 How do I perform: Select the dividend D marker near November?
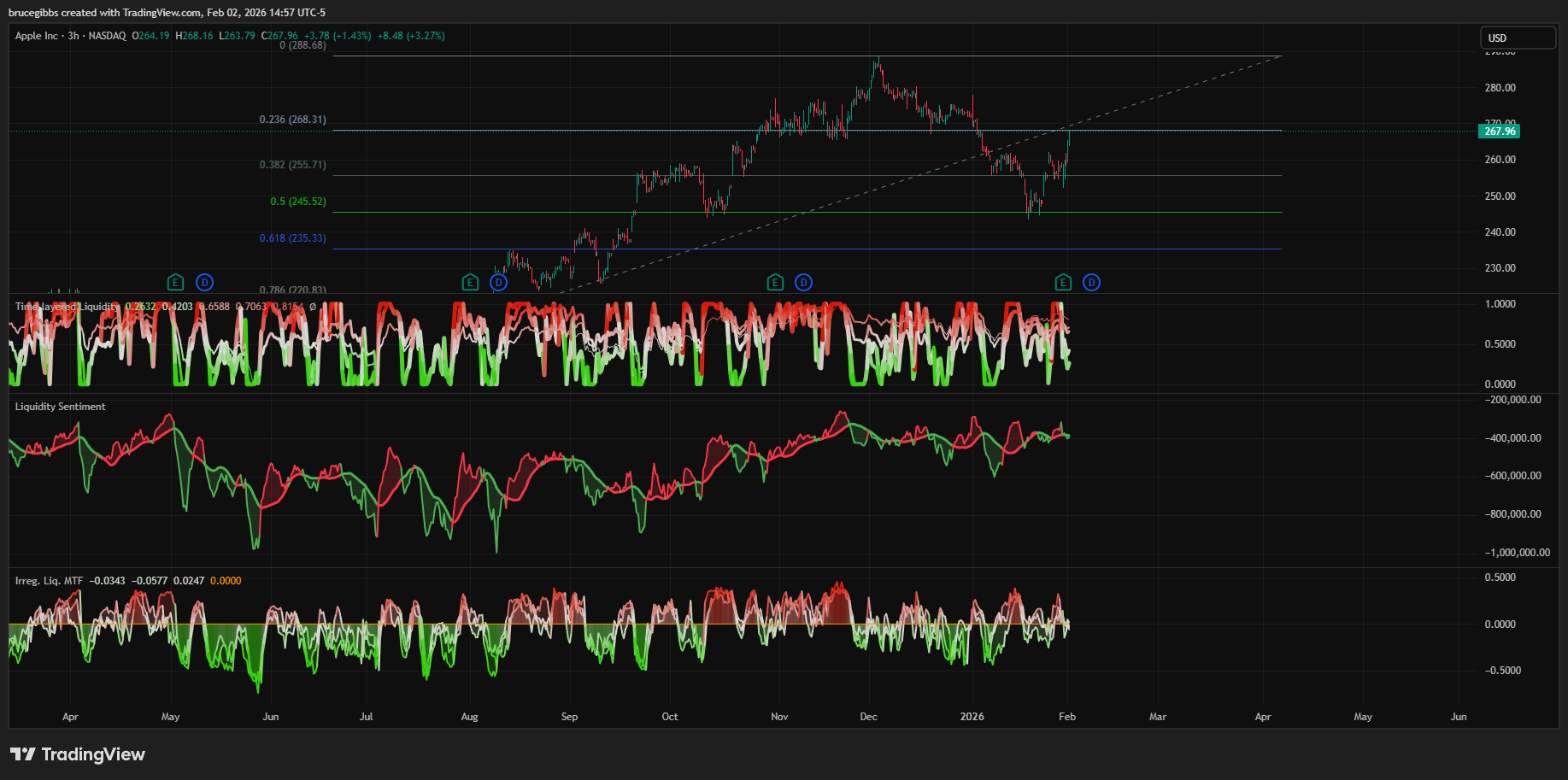(x=803, y=283)
